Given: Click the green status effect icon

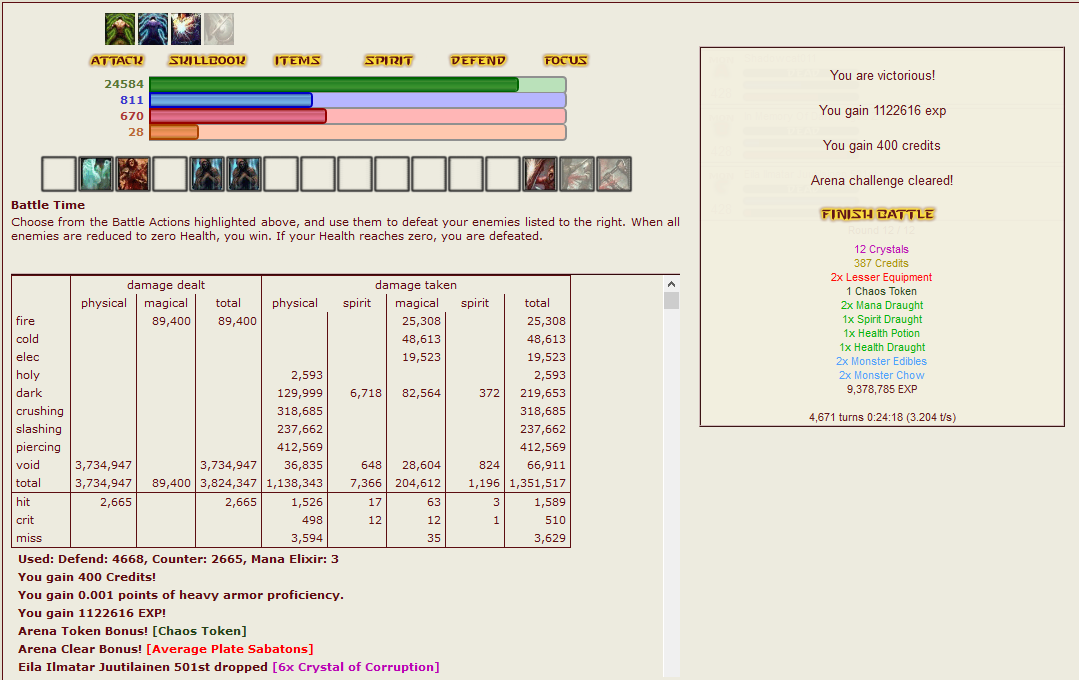Looking at the screenshot, I should pos(120,29).
